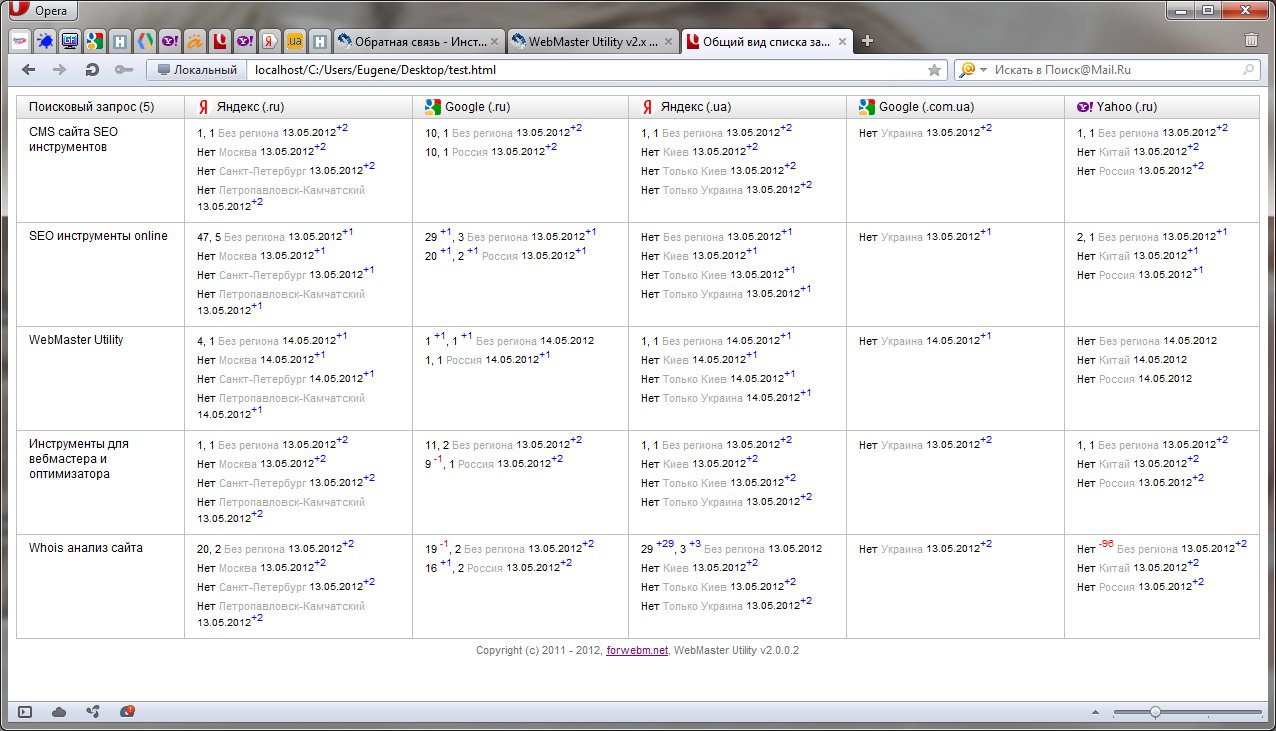Open the closed tabs trash bin
Image resolution: width=1276 pixels, height=731 pixels.
pyautogui.click(x=1251, y=41)
